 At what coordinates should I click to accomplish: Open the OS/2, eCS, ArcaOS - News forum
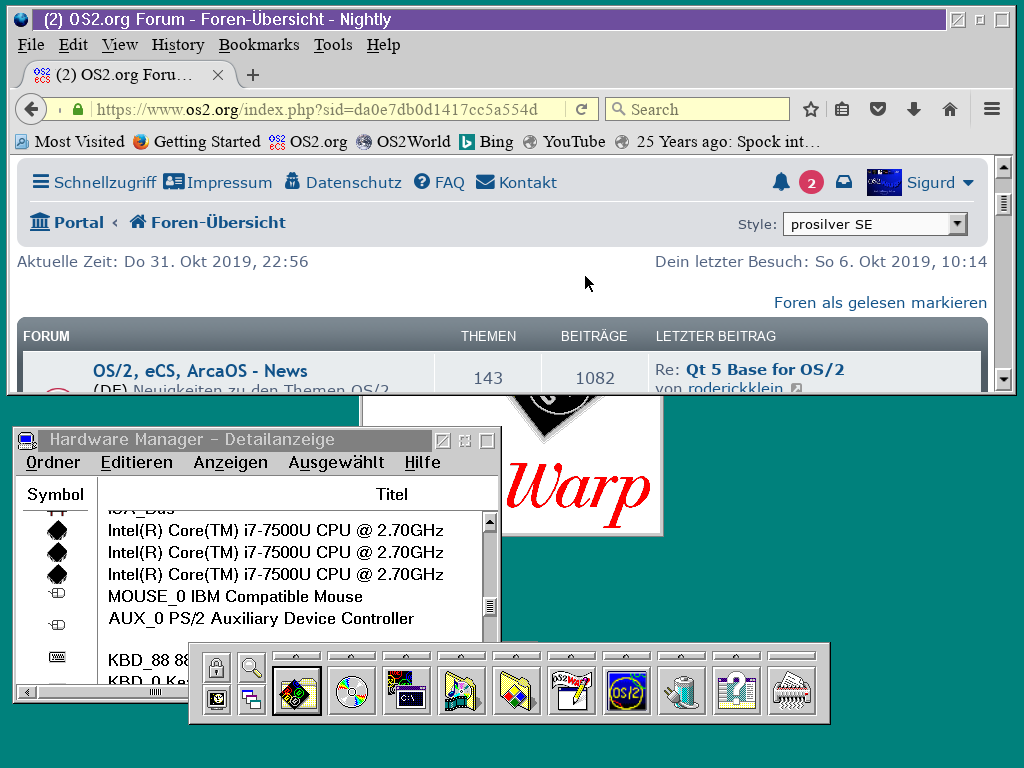click(200, 371)
